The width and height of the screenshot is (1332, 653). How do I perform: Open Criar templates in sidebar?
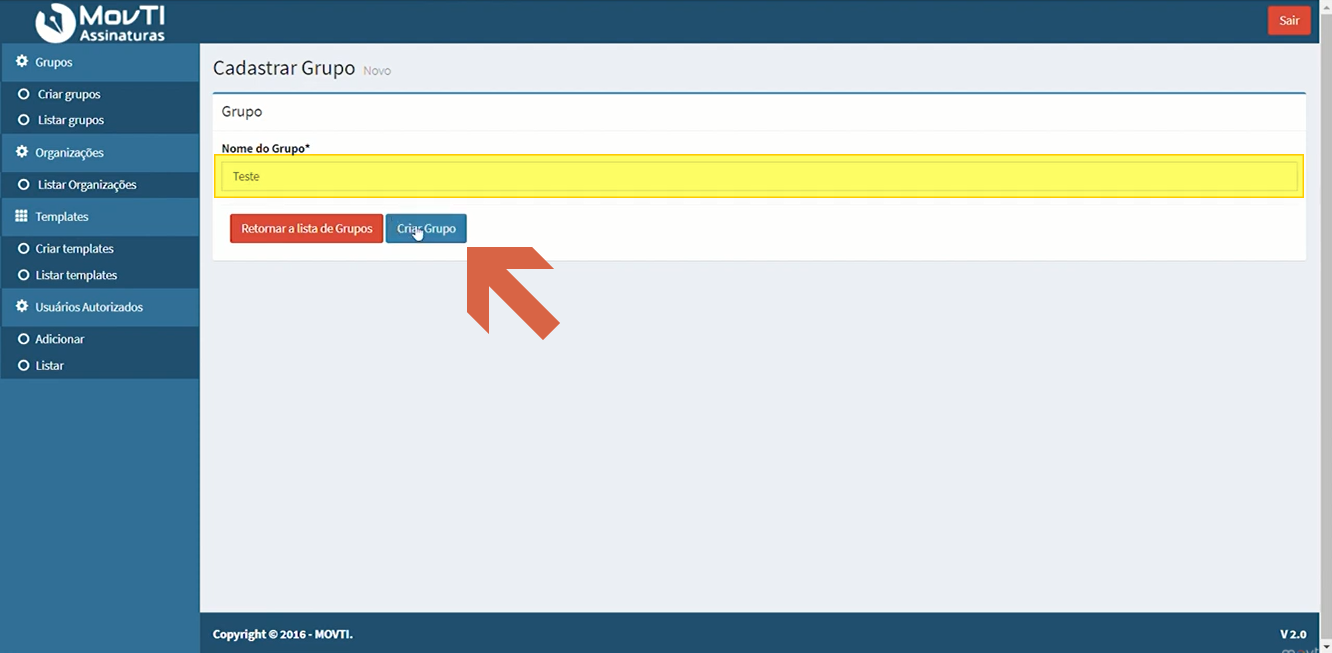coord(75,249)
